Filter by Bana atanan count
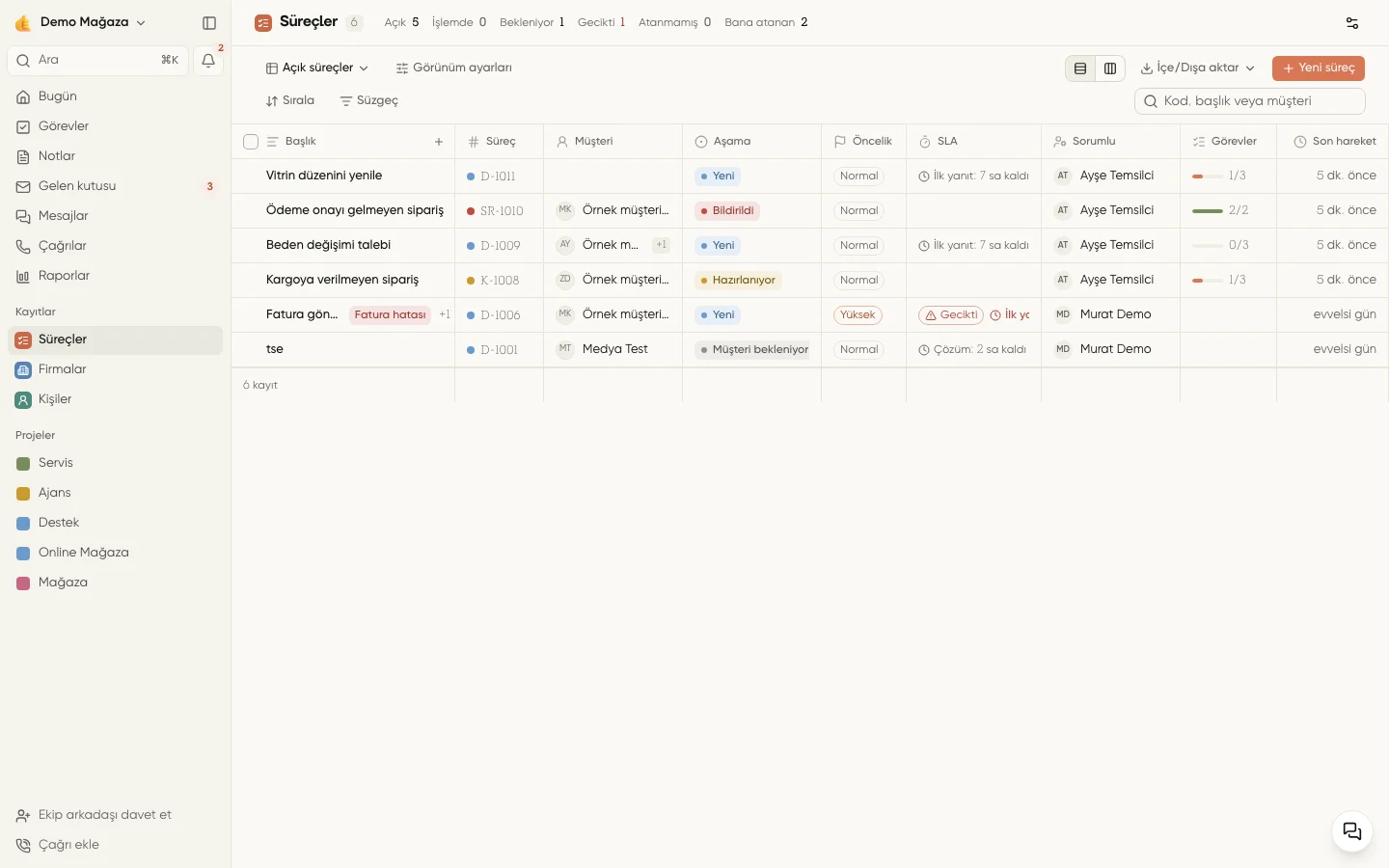This screenshot has height=868, width=1389. point(767,22)
